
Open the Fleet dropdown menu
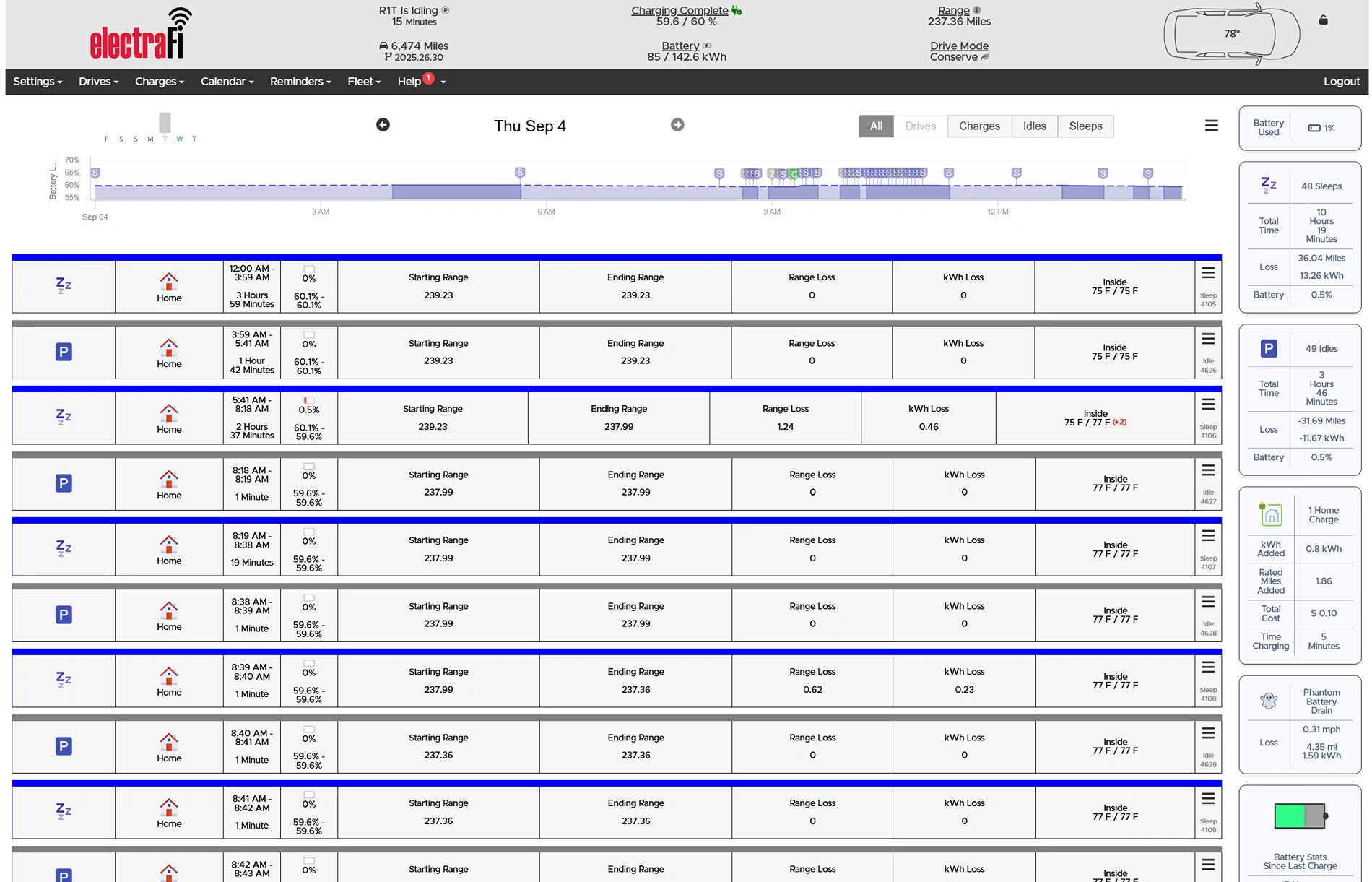click(364, 82)
